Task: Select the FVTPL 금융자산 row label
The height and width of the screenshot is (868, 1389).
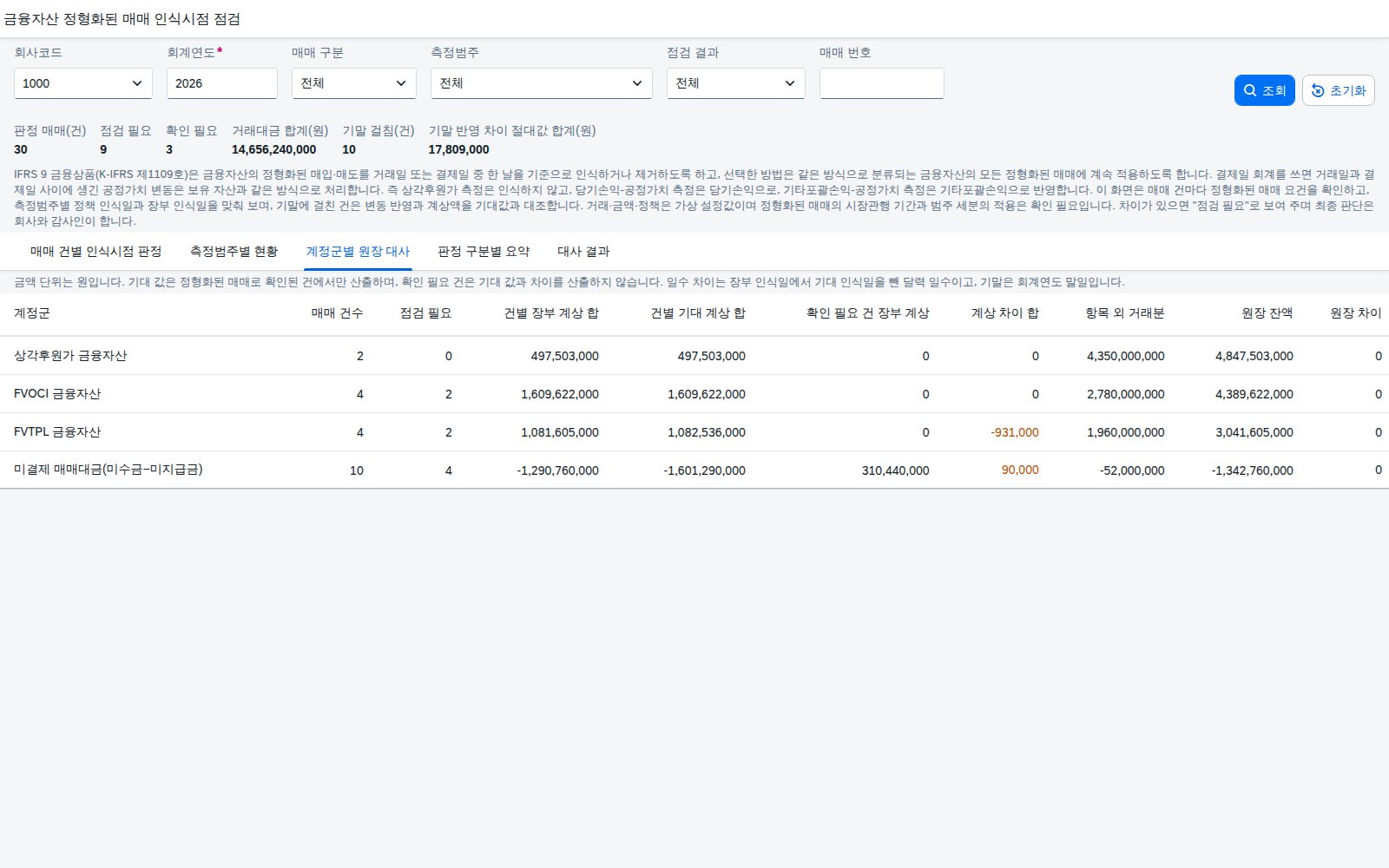Action: 57,432
